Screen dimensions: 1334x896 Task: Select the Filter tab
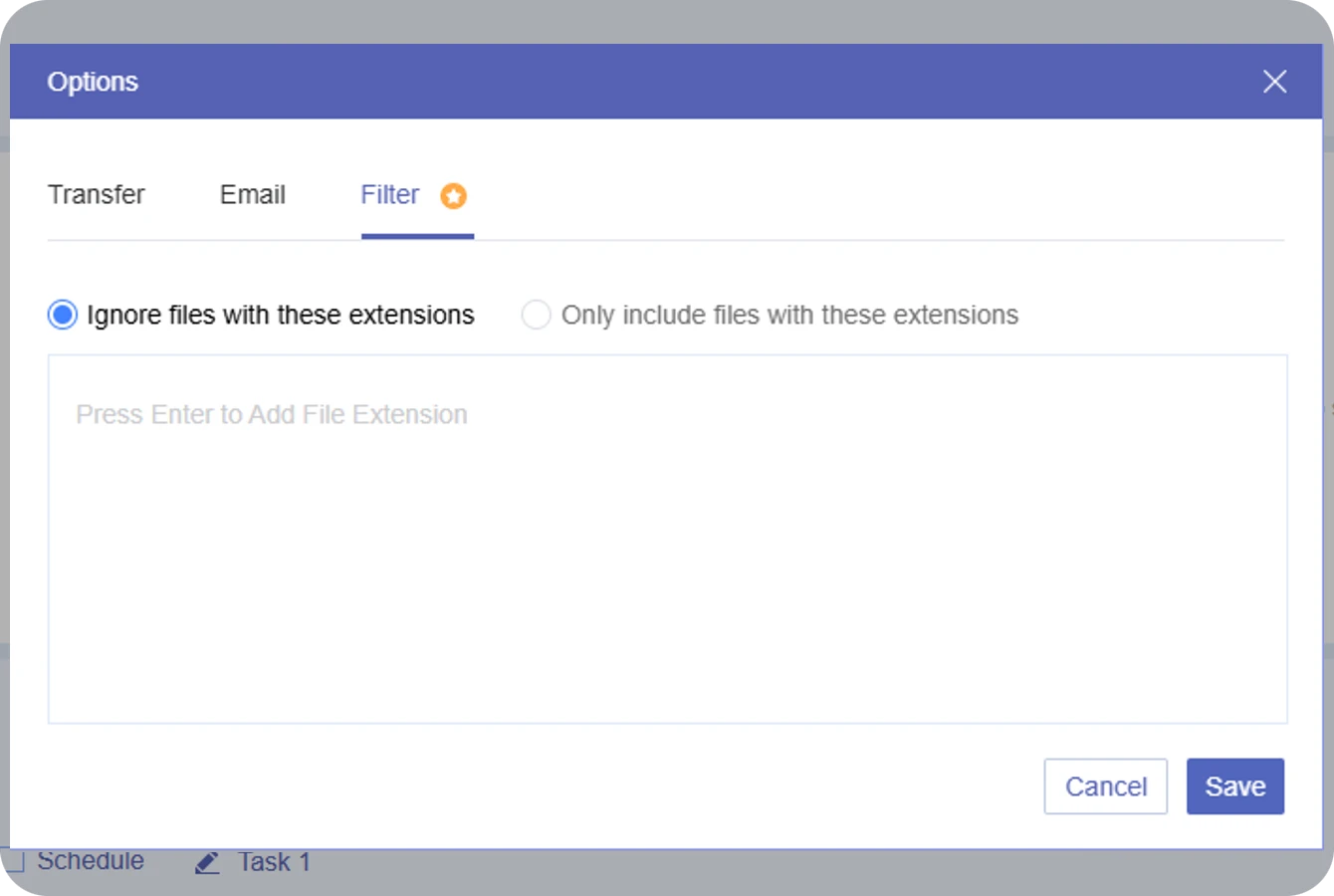pos(390,194)
